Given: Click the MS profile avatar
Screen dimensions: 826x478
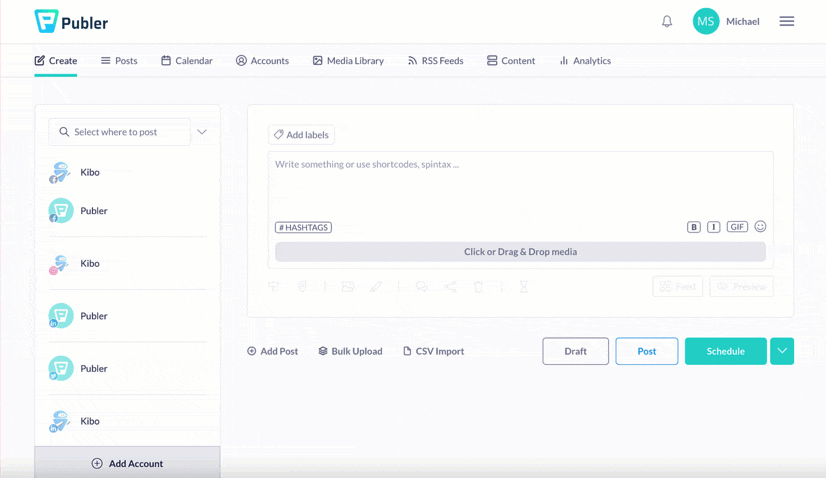Looking at the screenshot, I should pyautogui.click(x=706, y=21).
